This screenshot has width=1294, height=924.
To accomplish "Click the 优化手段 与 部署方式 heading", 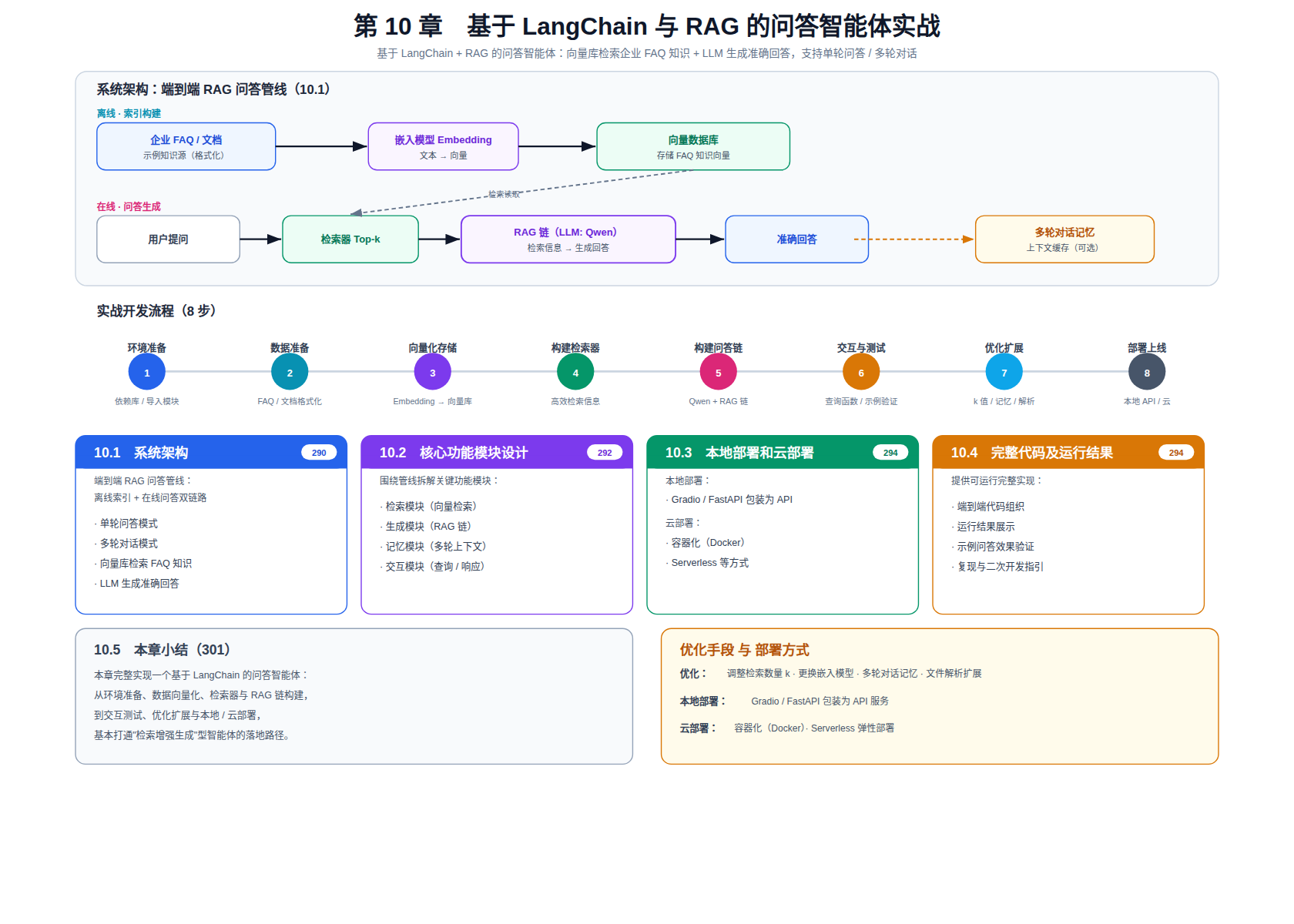I will coord(744,650).
